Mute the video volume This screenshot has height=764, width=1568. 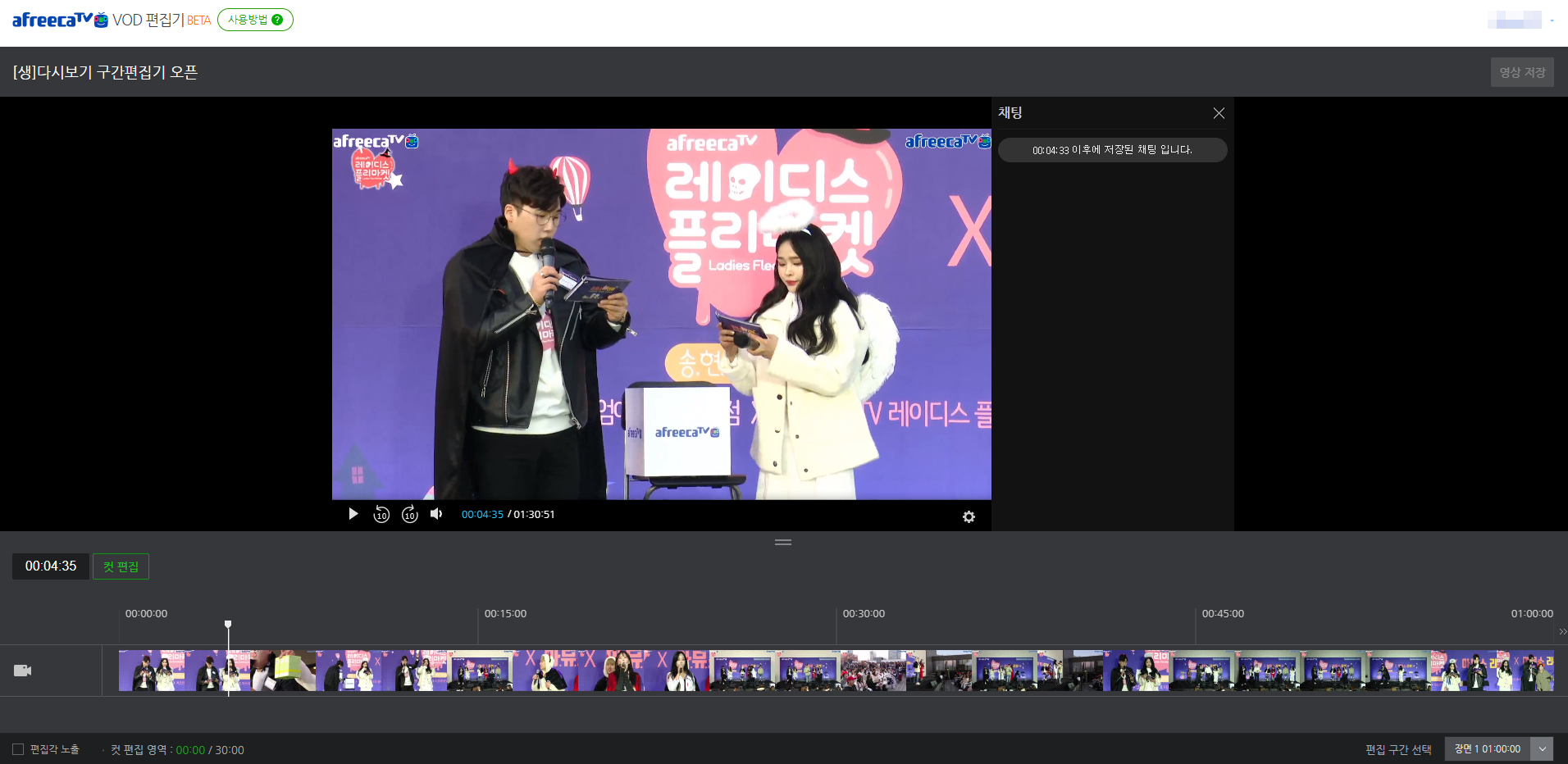click(x=436, y=514)
